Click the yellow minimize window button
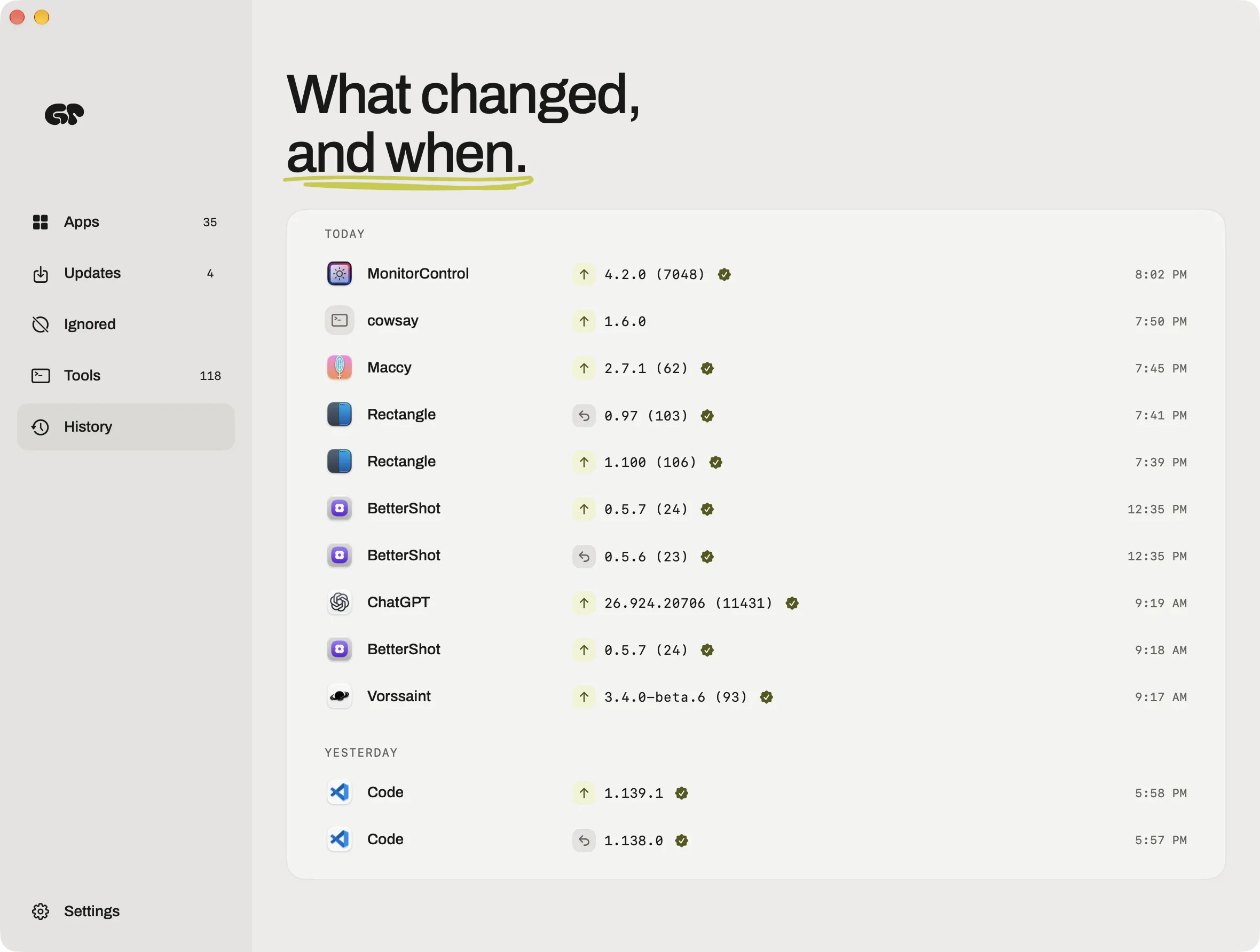 click(x=42, y=17)
